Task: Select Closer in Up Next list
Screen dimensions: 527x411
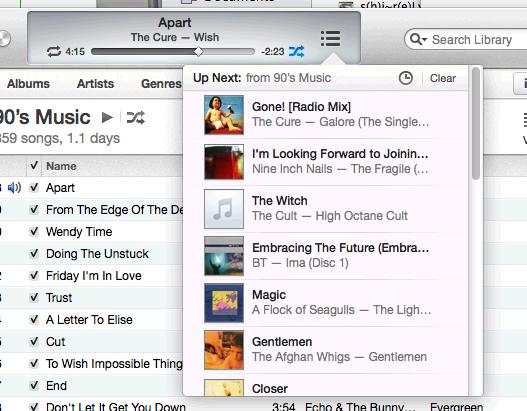Action: tap(326, 385)
